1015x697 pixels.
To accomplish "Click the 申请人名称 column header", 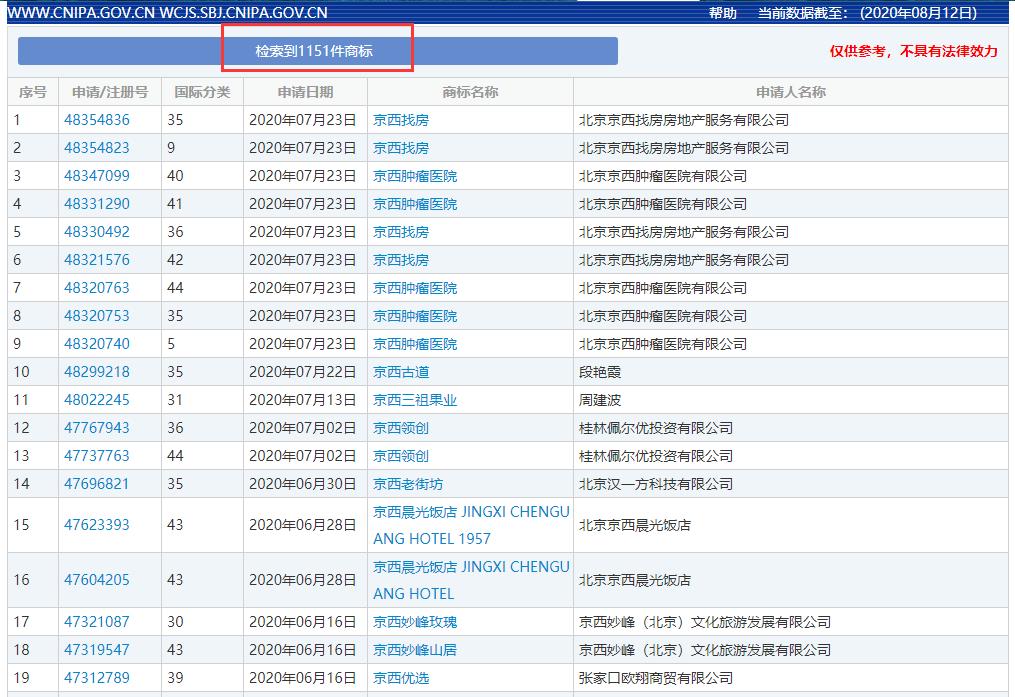I will 790,92.
